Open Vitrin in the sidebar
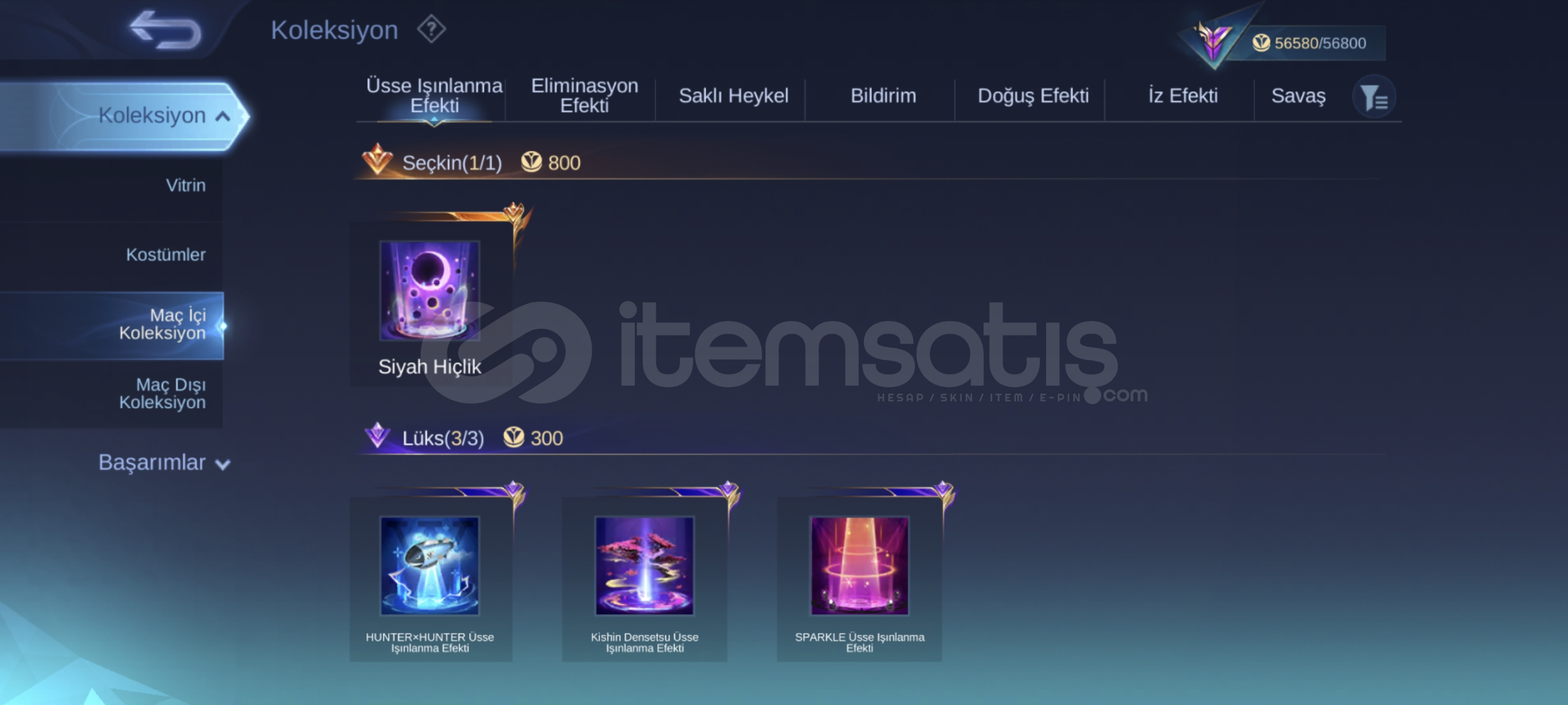This screenshot has width=1568, height=705. click(185, 185)
